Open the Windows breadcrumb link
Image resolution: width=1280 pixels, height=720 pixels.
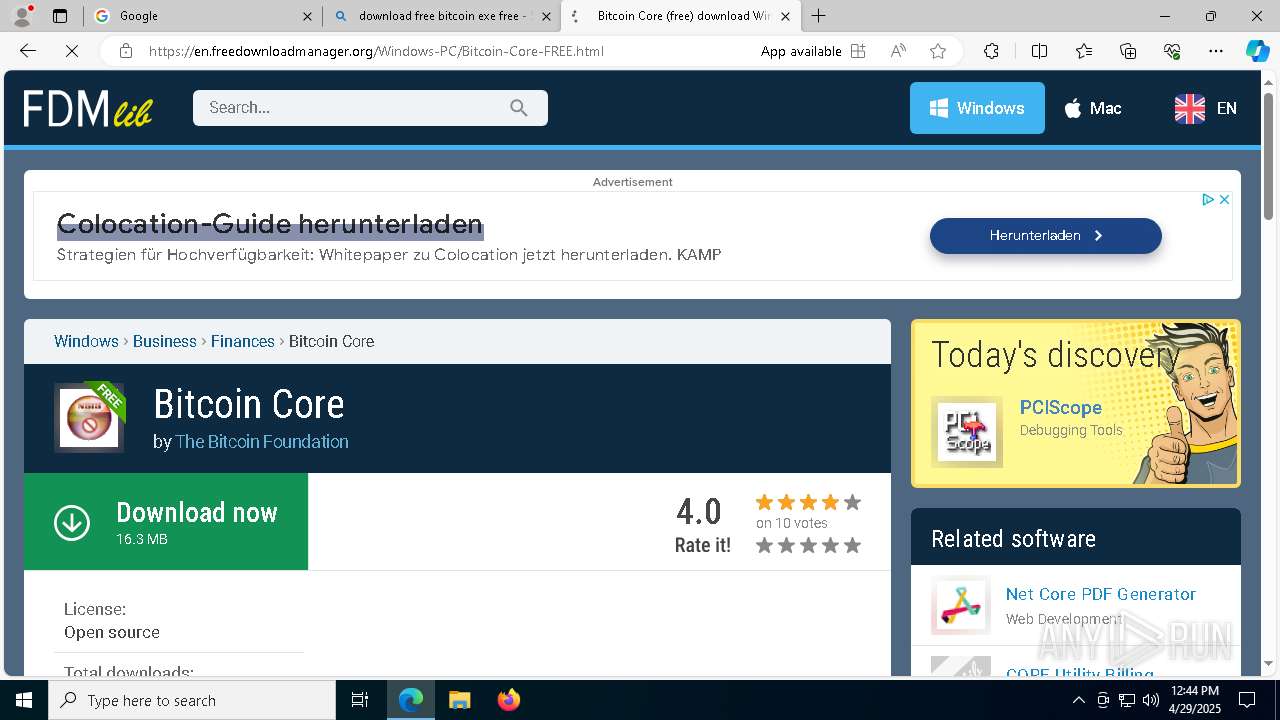point(86,341)
